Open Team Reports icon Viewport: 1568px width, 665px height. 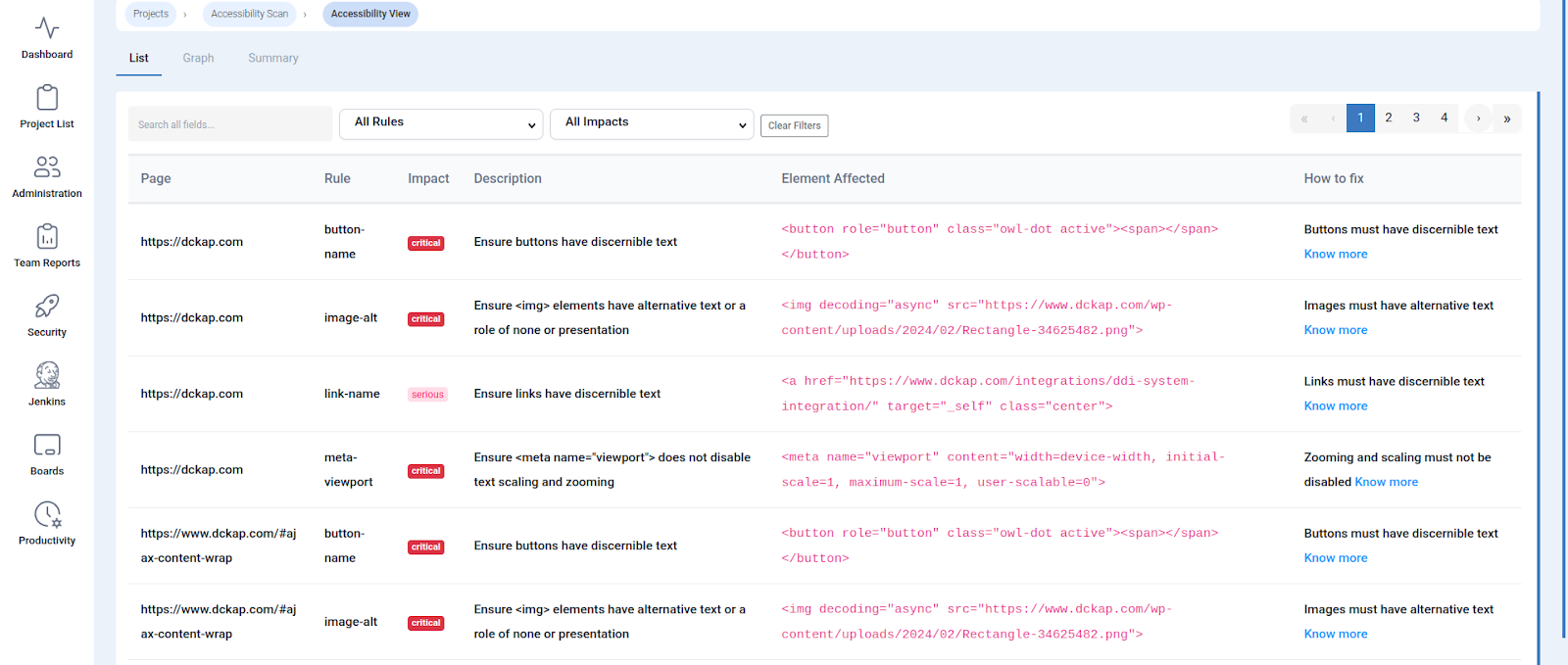click(47, 237)
